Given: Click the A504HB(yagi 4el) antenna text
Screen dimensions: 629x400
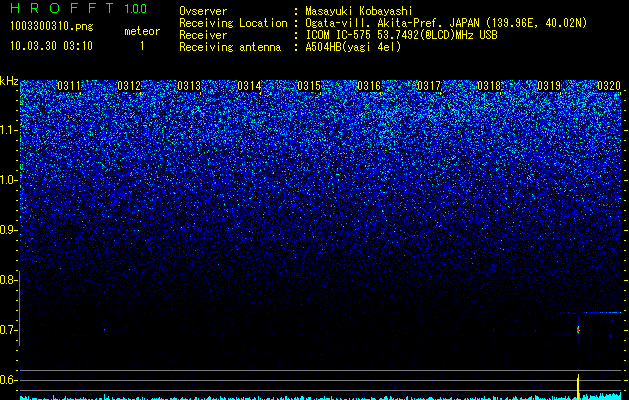Looking at the screenshot, I should 353,47.
